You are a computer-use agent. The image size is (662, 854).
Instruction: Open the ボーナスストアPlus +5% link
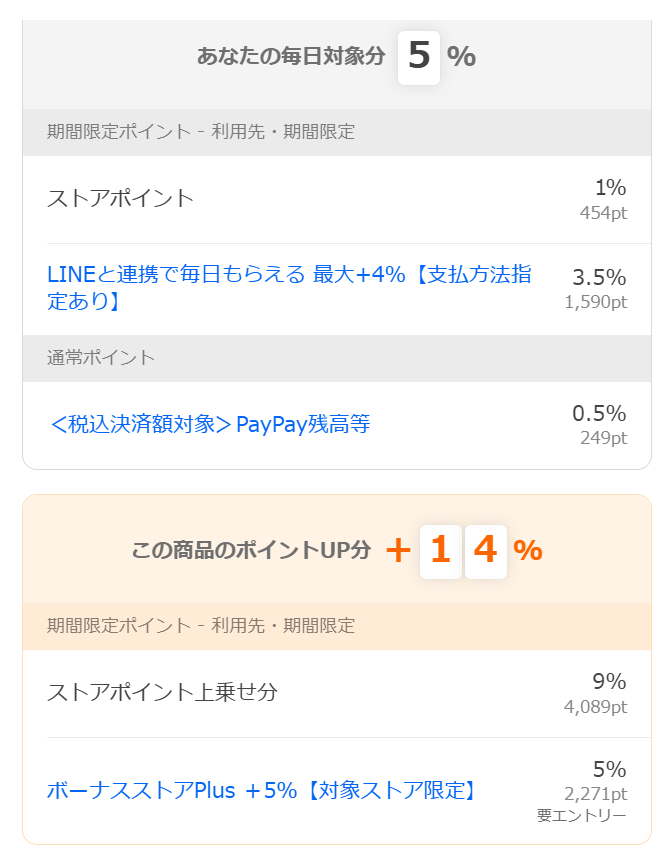(x=261, y=790)
